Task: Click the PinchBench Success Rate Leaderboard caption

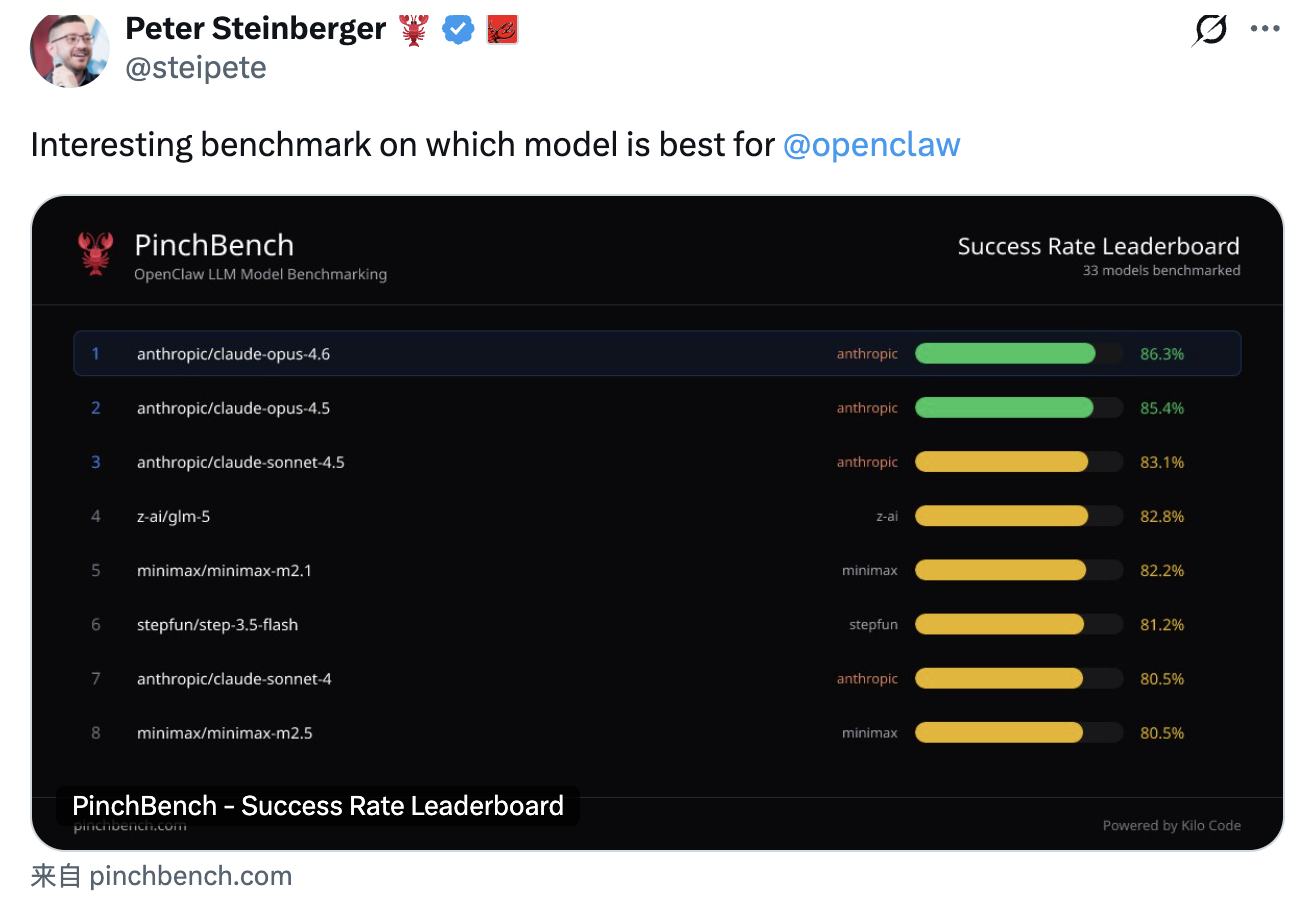Action: click(318, 806)
